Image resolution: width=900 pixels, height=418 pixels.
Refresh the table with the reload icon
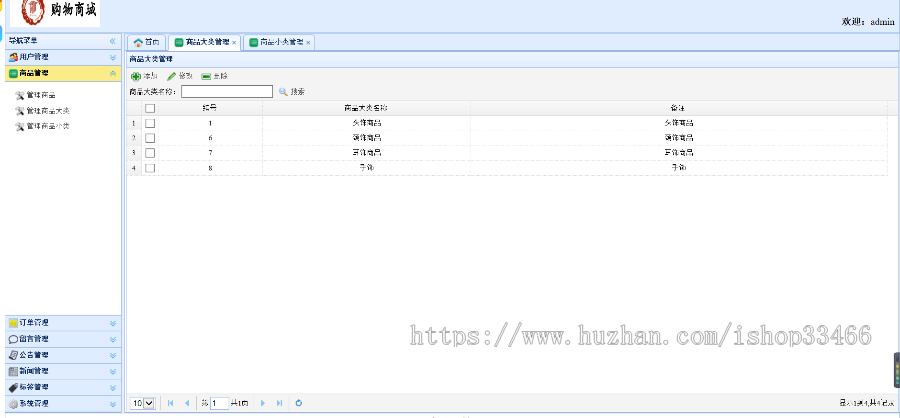tap(298, 403)
